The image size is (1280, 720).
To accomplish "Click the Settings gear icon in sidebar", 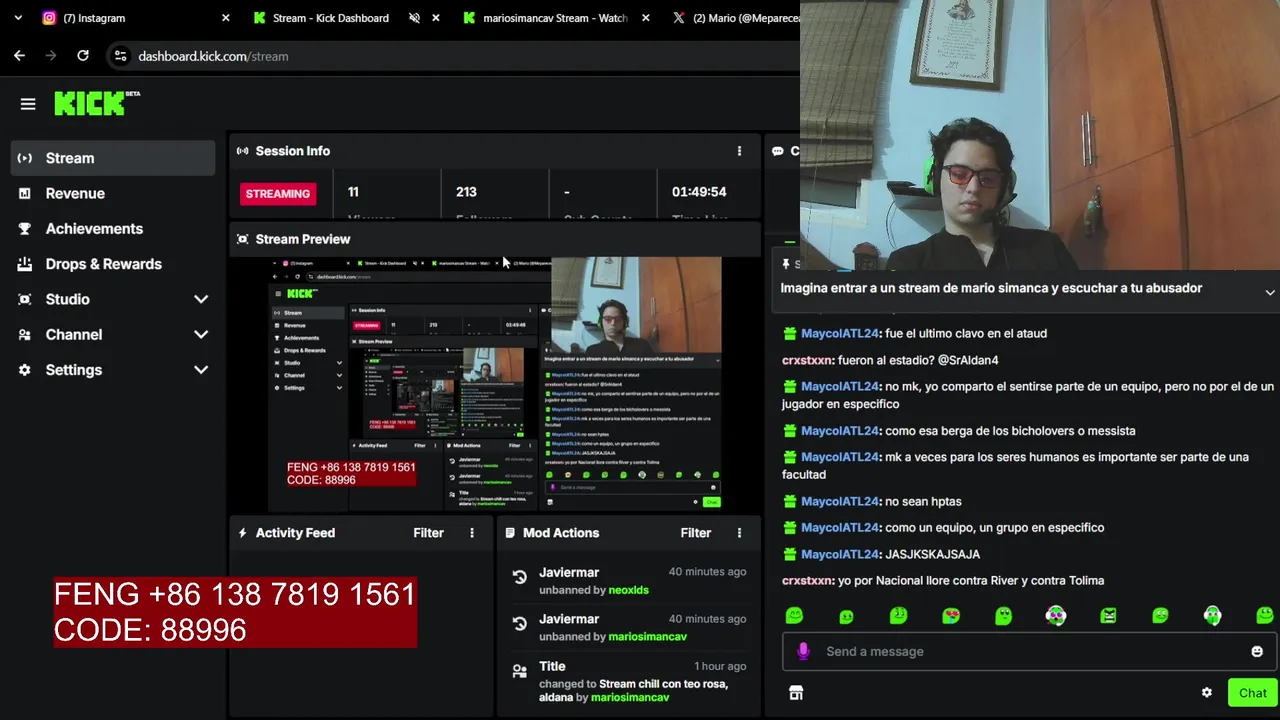I will coord(25,370).
